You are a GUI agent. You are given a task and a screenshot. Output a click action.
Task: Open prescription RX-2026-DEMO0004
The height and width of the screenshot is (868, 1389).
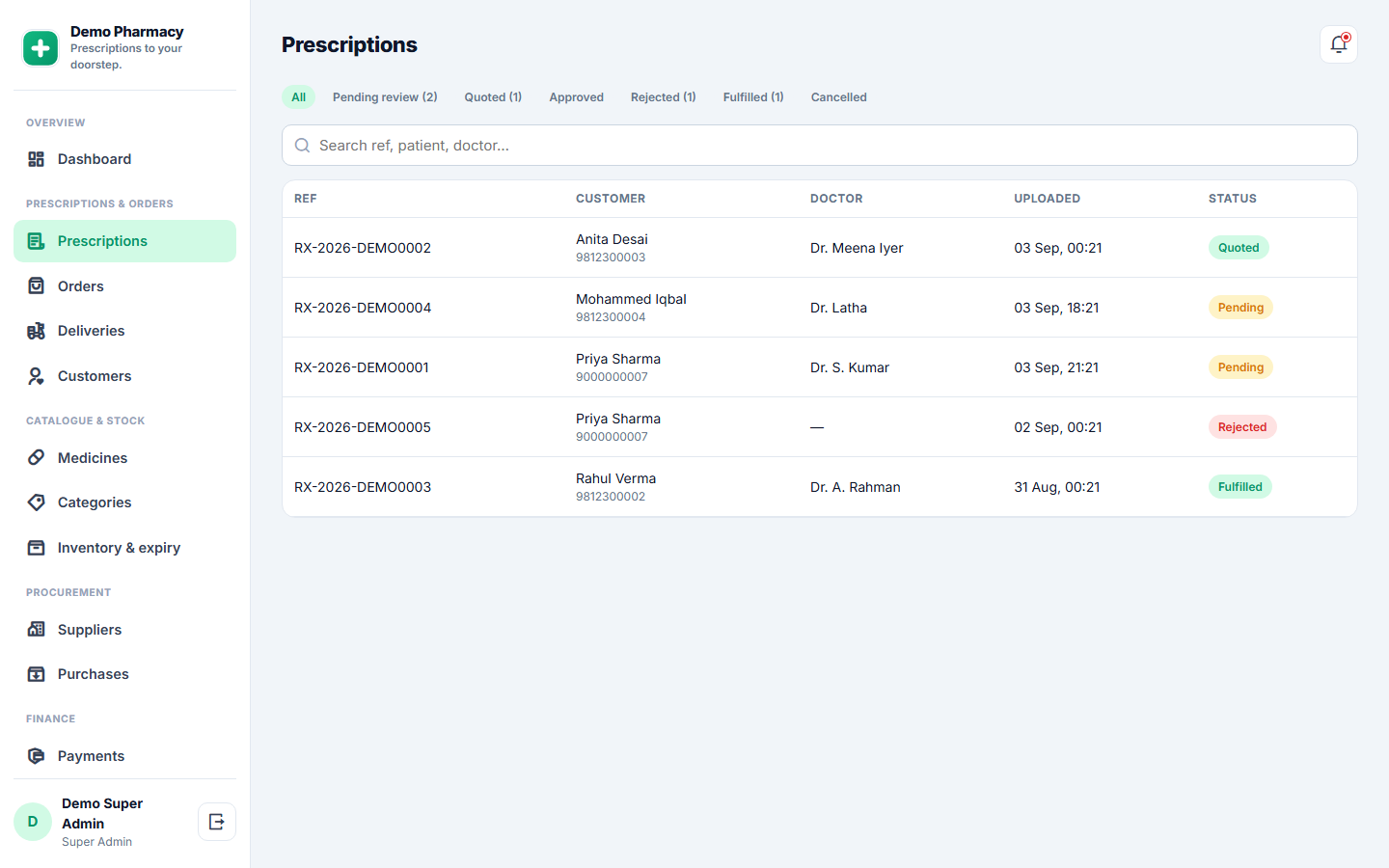(x=363, y=308)
